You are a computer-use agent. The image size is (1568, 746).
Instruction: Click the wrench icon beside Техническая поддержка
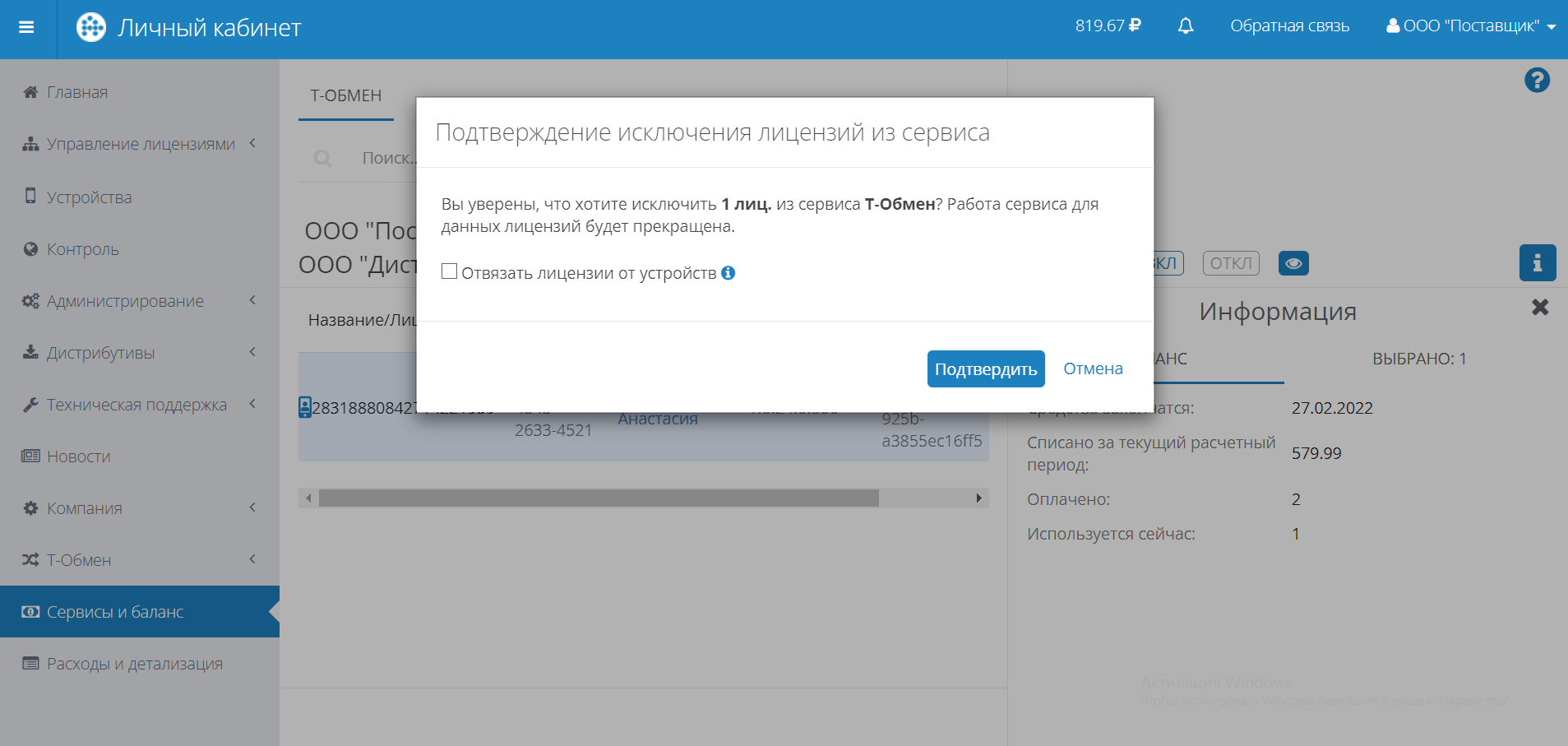(30, 404)
